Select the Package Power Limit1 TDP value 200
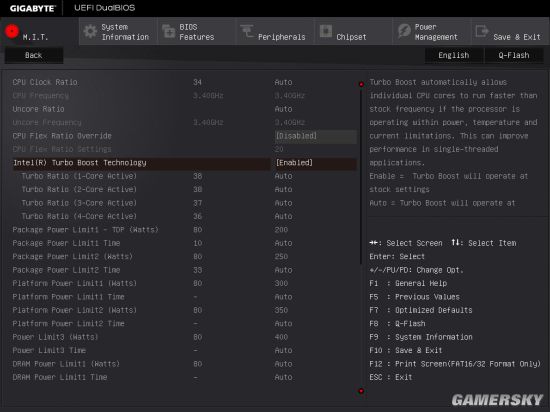550x412 pixels. click(281, 230)
